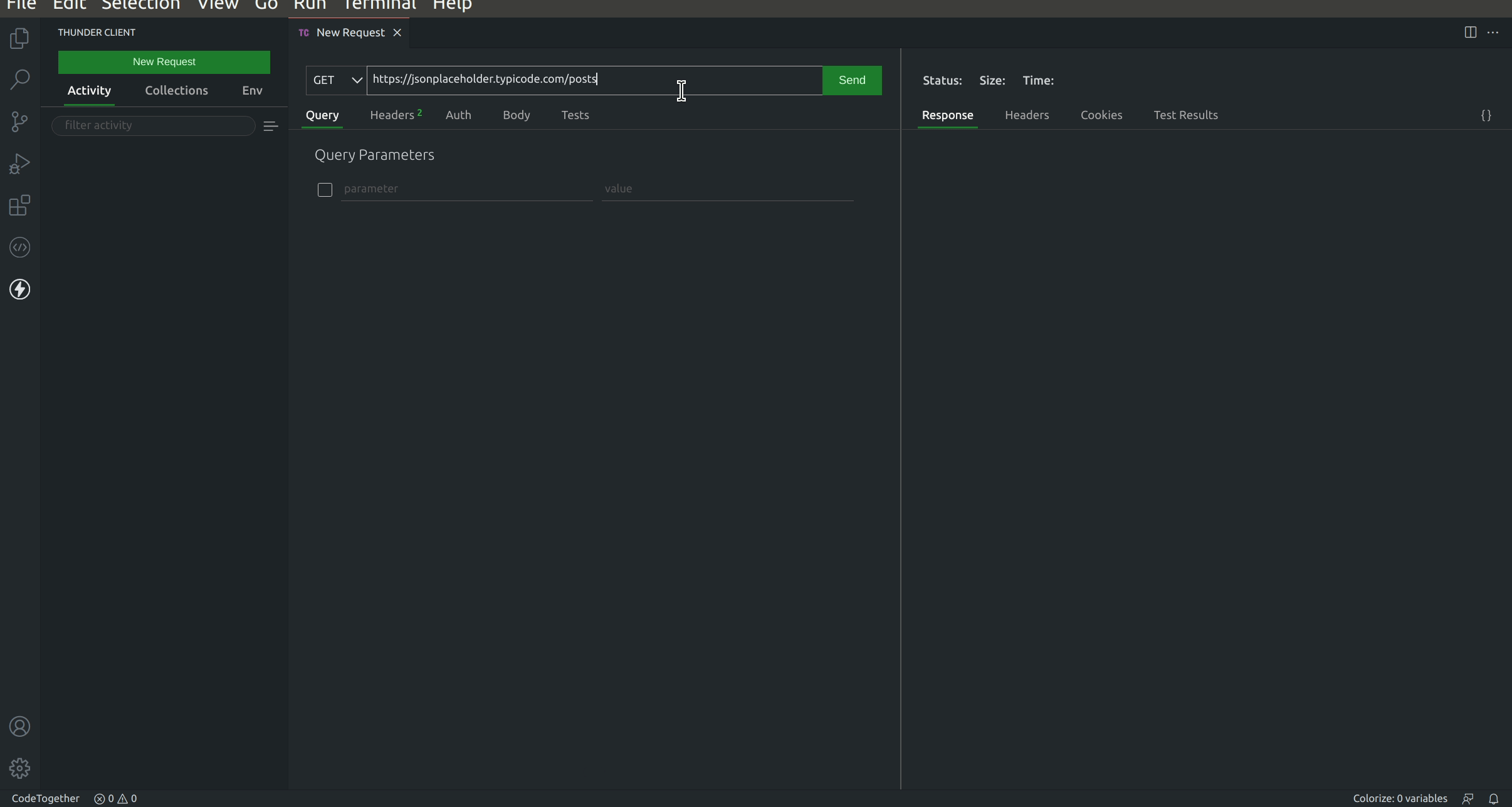
Task: Open the Explorer view in activity bar
Action: pyautogui.click(x=20, y=38)
